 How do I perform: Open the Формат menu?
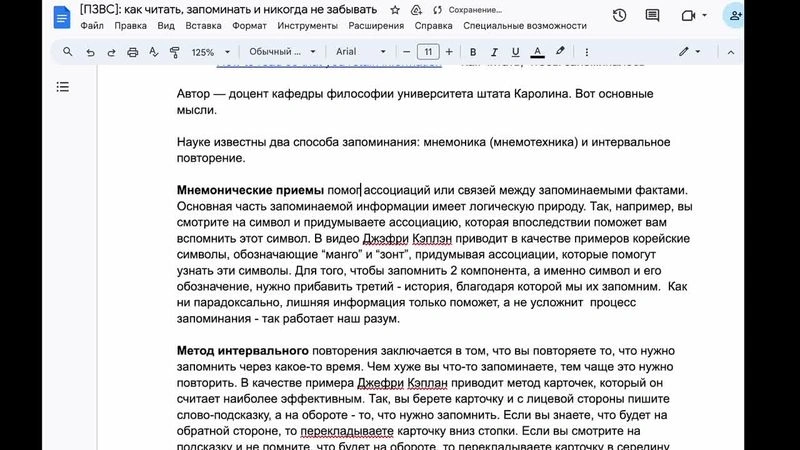click(249, 26)
